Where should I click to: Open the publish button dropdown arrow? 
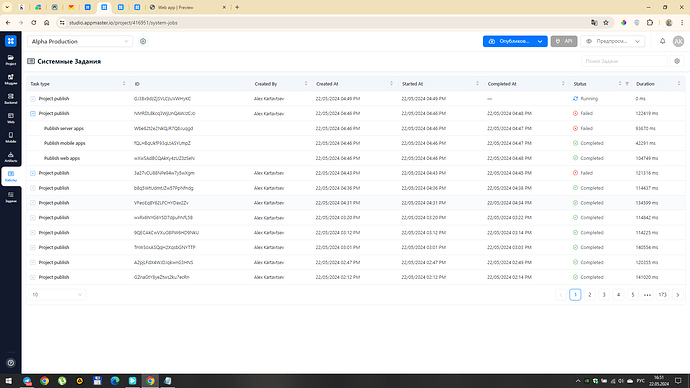[540, 41]
